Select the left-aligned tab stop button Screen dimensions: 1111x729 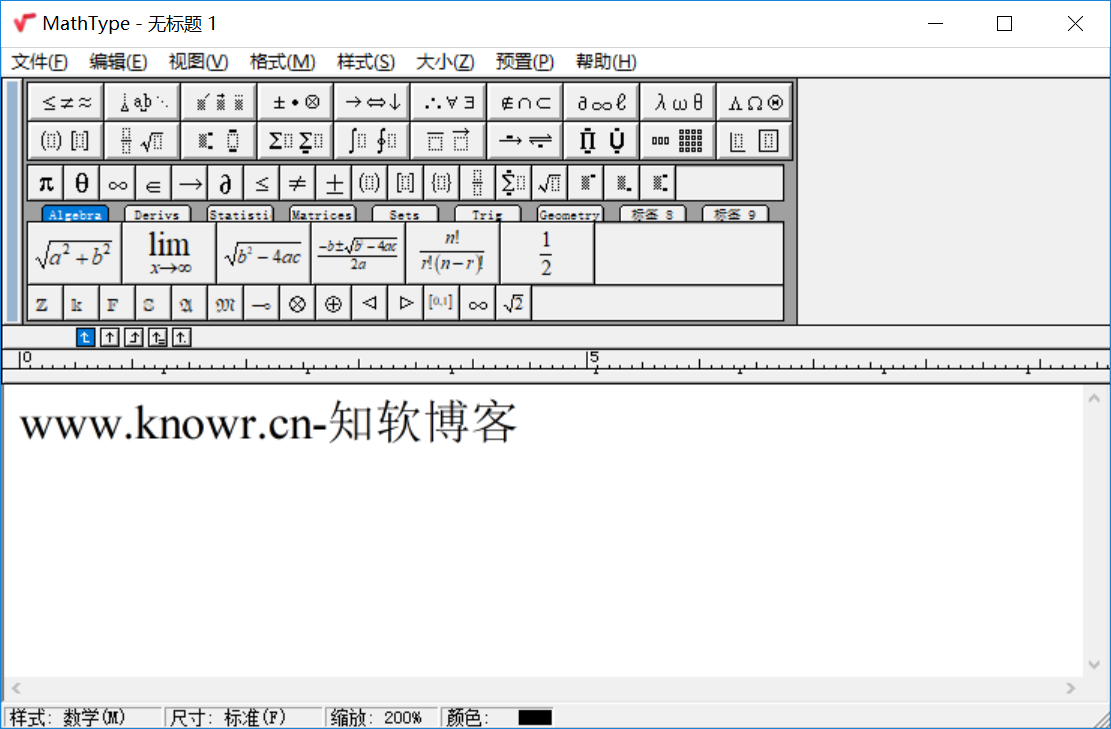(86, 337)
